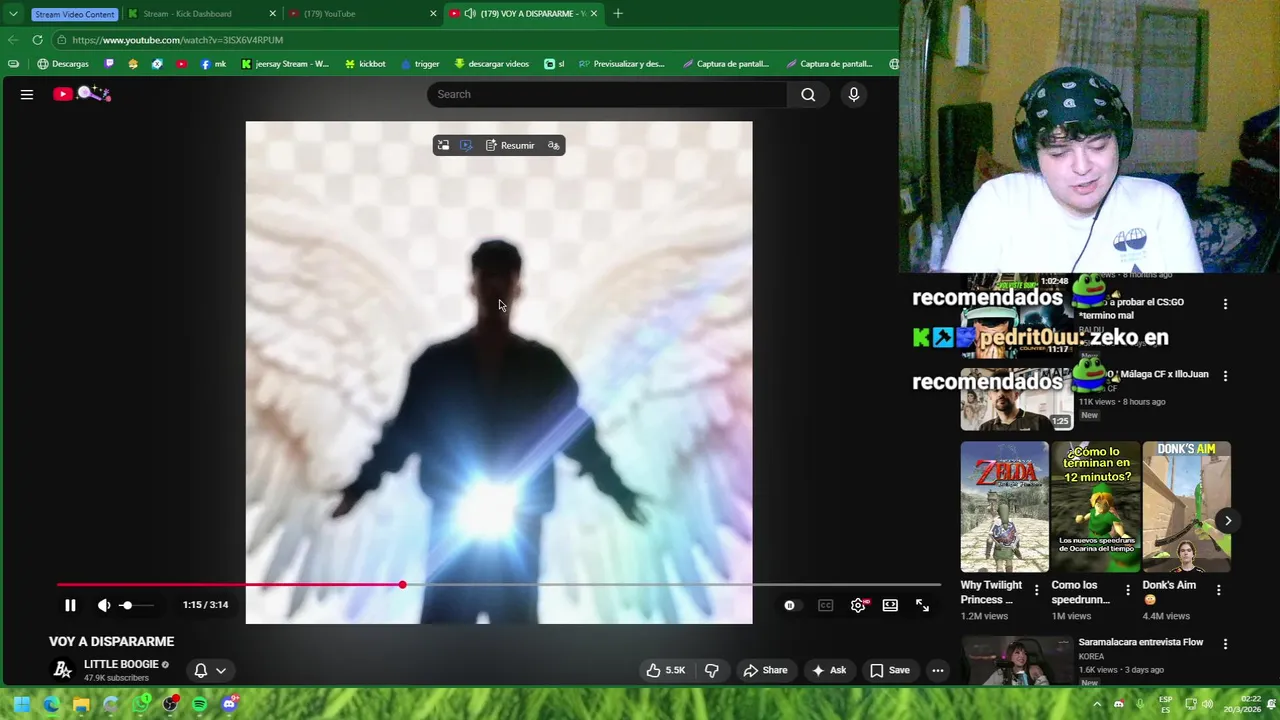Image resolution: width=1280 pixels, height=720 pixels.
Task: Open Donk's Aim short thumbnail
Action: [1187, 507]
